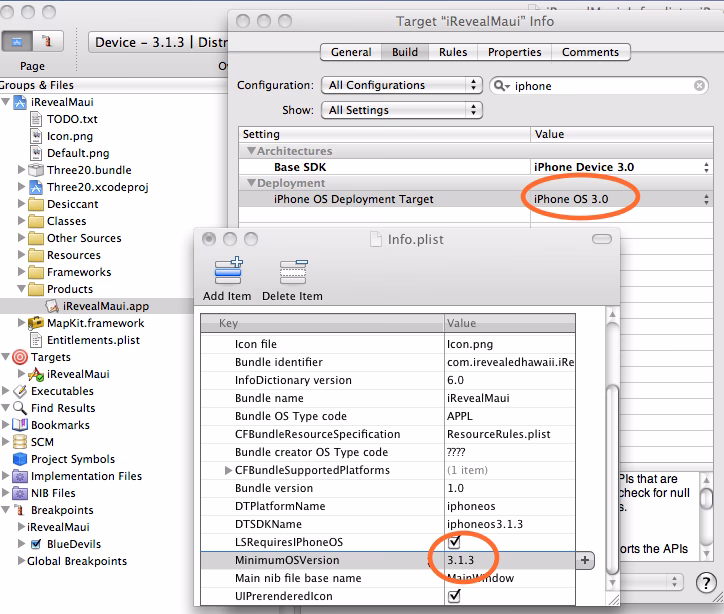
Task: Toggle the LSRequiresIPhoneOS checkbox
Action: pos(455,542)
